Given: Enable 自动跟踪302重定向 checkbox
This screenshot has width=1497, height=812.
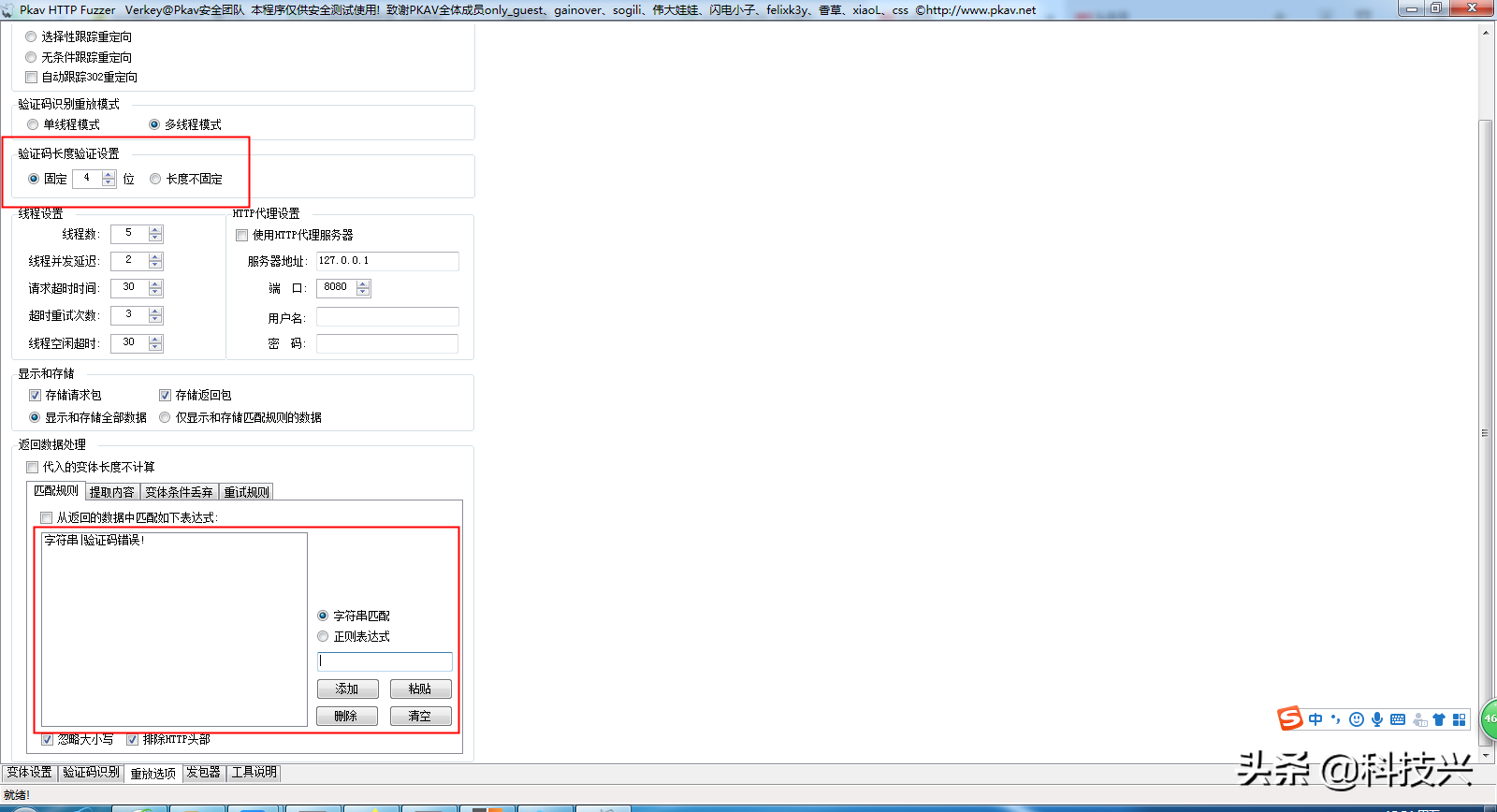Looking at the screenshot, I should point(32,77).
